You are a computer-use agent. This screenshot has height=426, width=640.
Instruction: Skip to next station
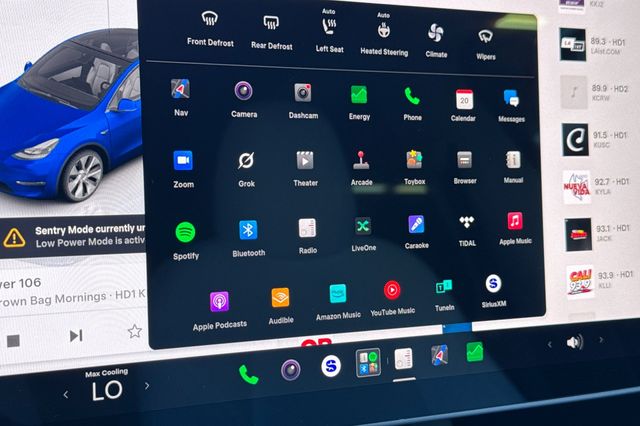coord(76,336)
